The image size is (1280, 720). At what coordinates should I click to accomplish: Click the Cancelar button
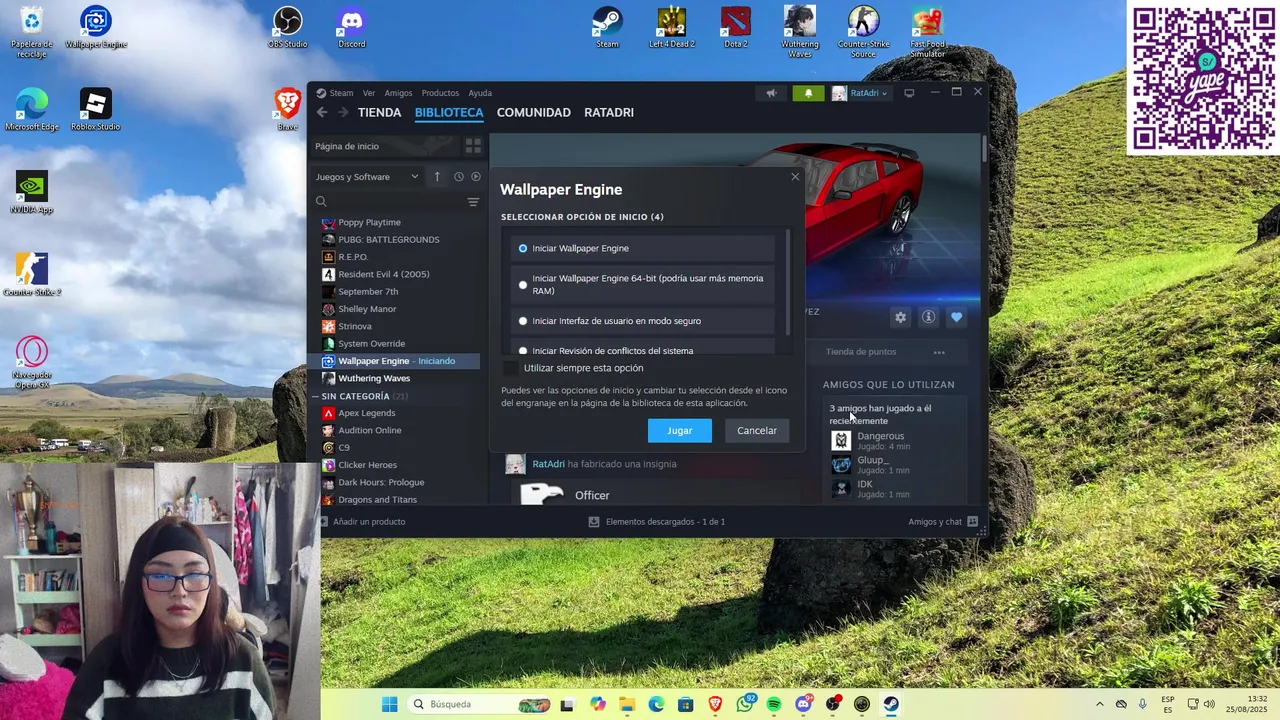(x=757, y=430)
